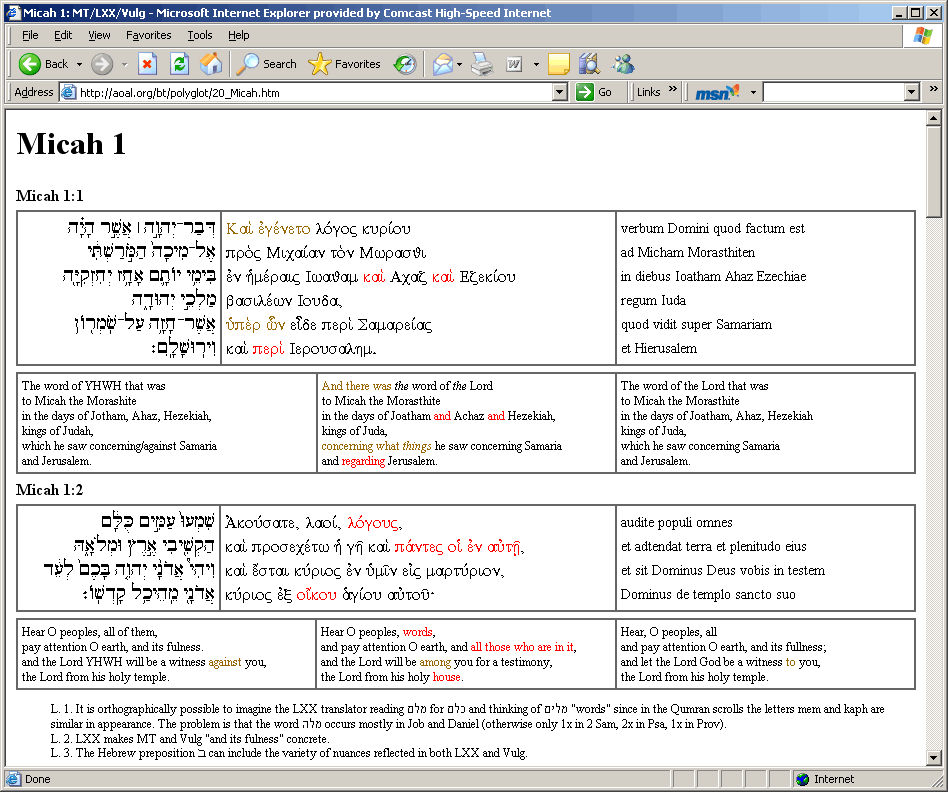Go to the Home page icon
Viewport: 948px width, 792px height.
[210, 64]
